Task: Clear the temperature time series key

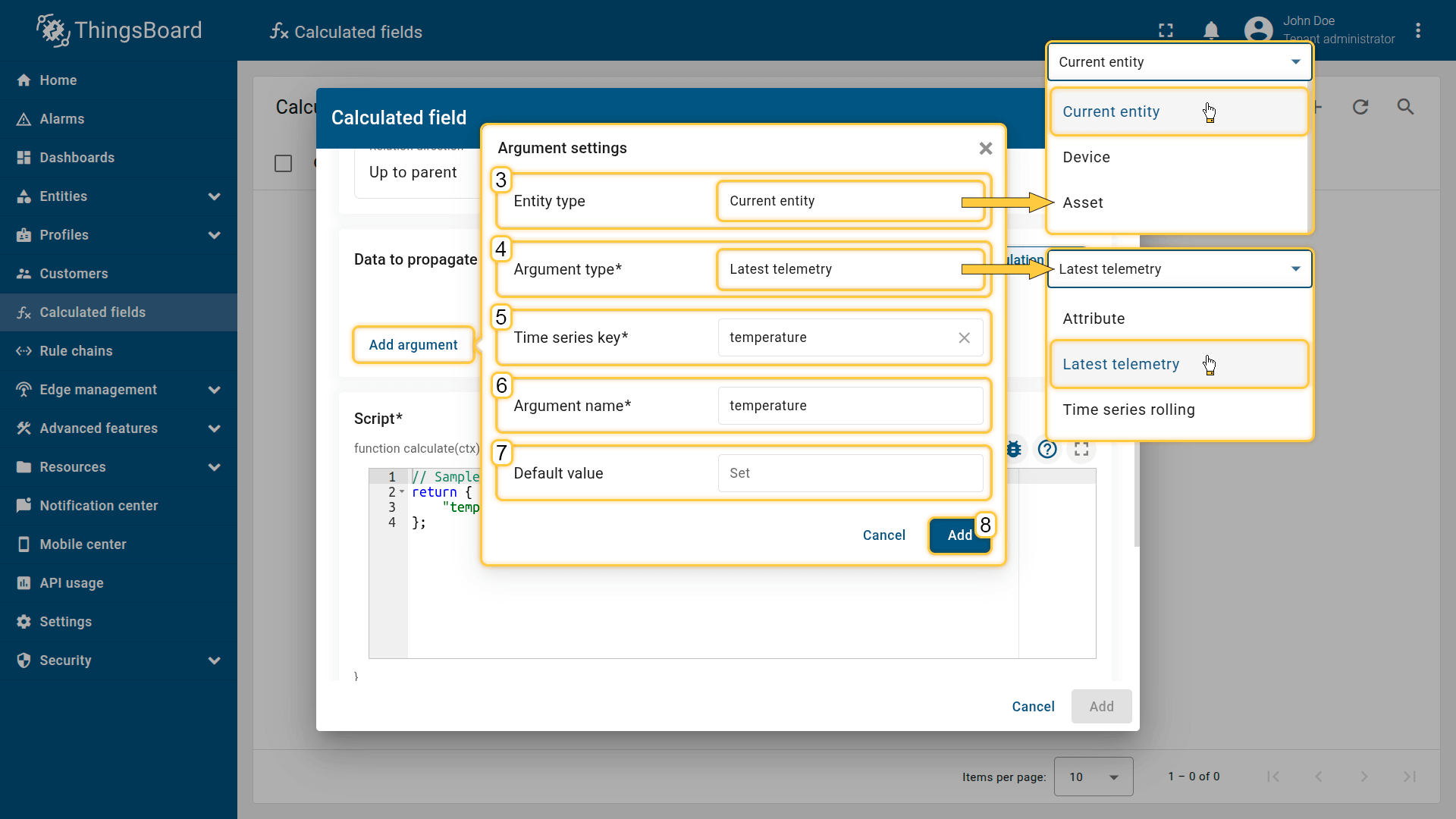Action: point(964,337)
